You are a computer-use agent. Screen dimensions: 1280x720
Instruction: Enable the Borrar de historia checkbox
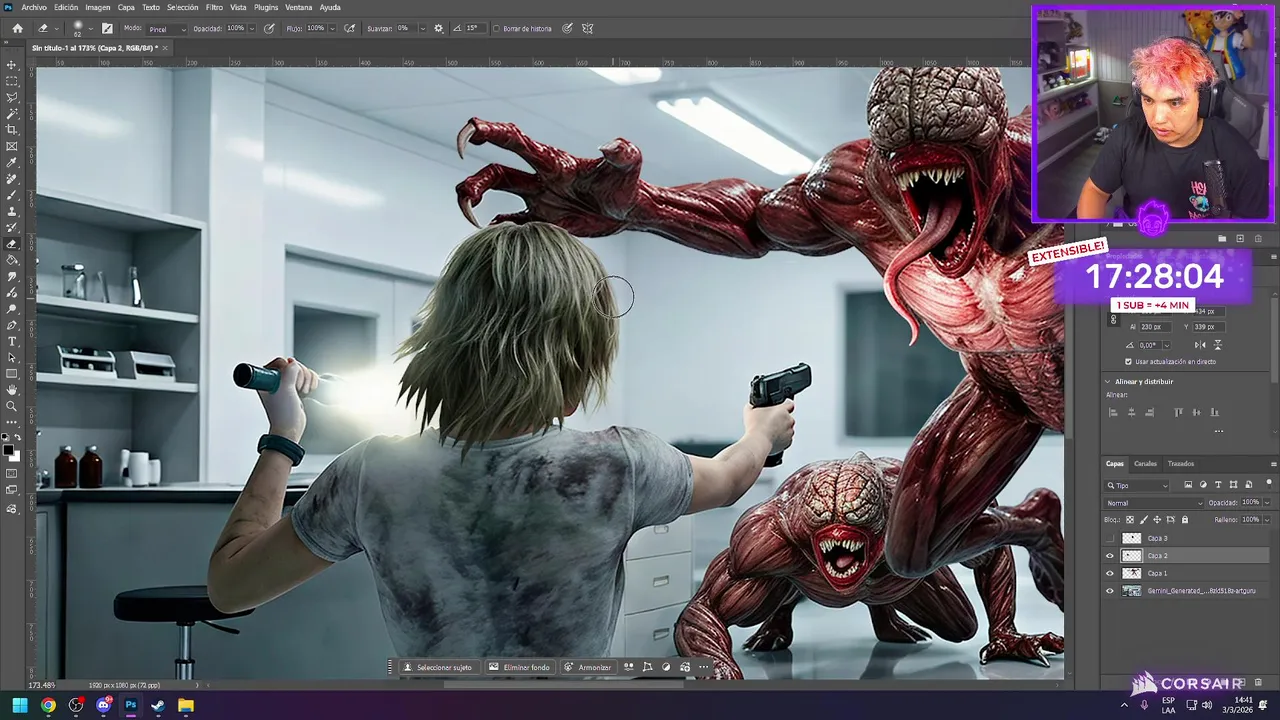click(x=497, y=29)
